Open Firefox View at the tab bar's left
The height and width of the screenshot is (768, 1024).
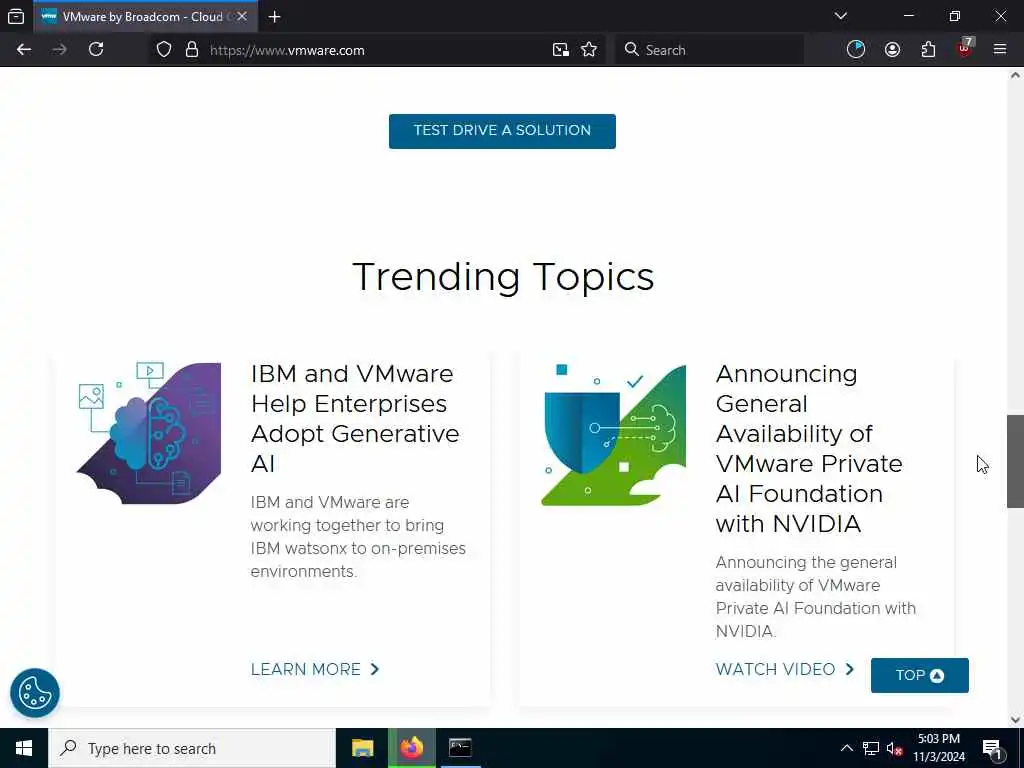(16, 16)
